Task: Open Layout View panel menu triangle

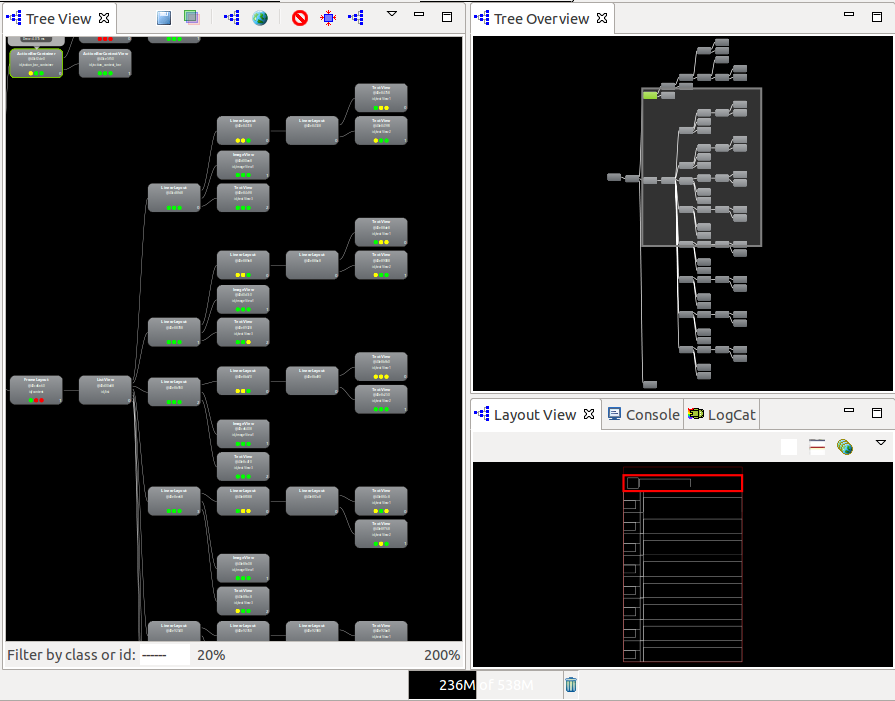Action: tap(881, 442)
